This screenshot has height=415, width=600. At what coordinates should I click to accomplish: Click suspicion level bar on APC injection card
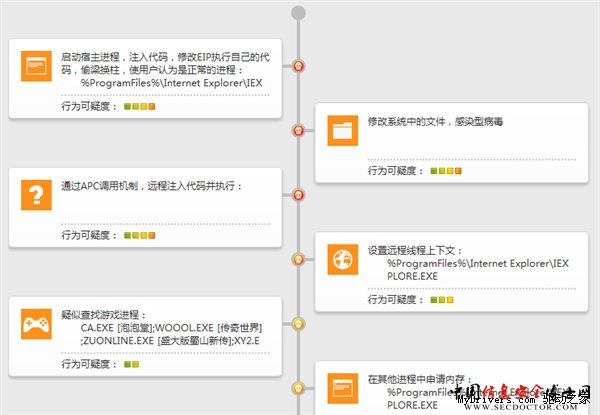tap(140, 235)
